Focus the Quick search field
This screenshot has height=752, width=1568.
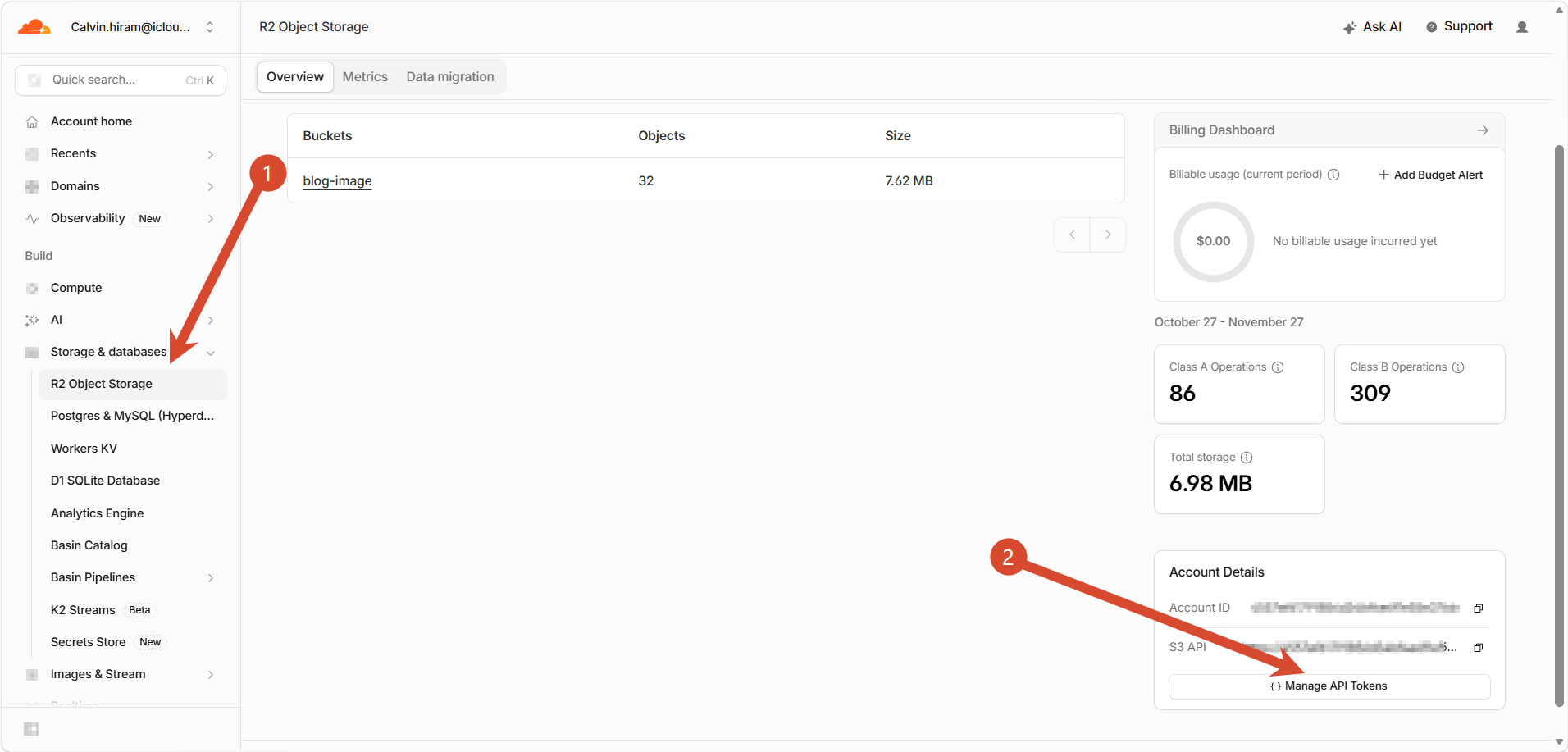point(121,80)
